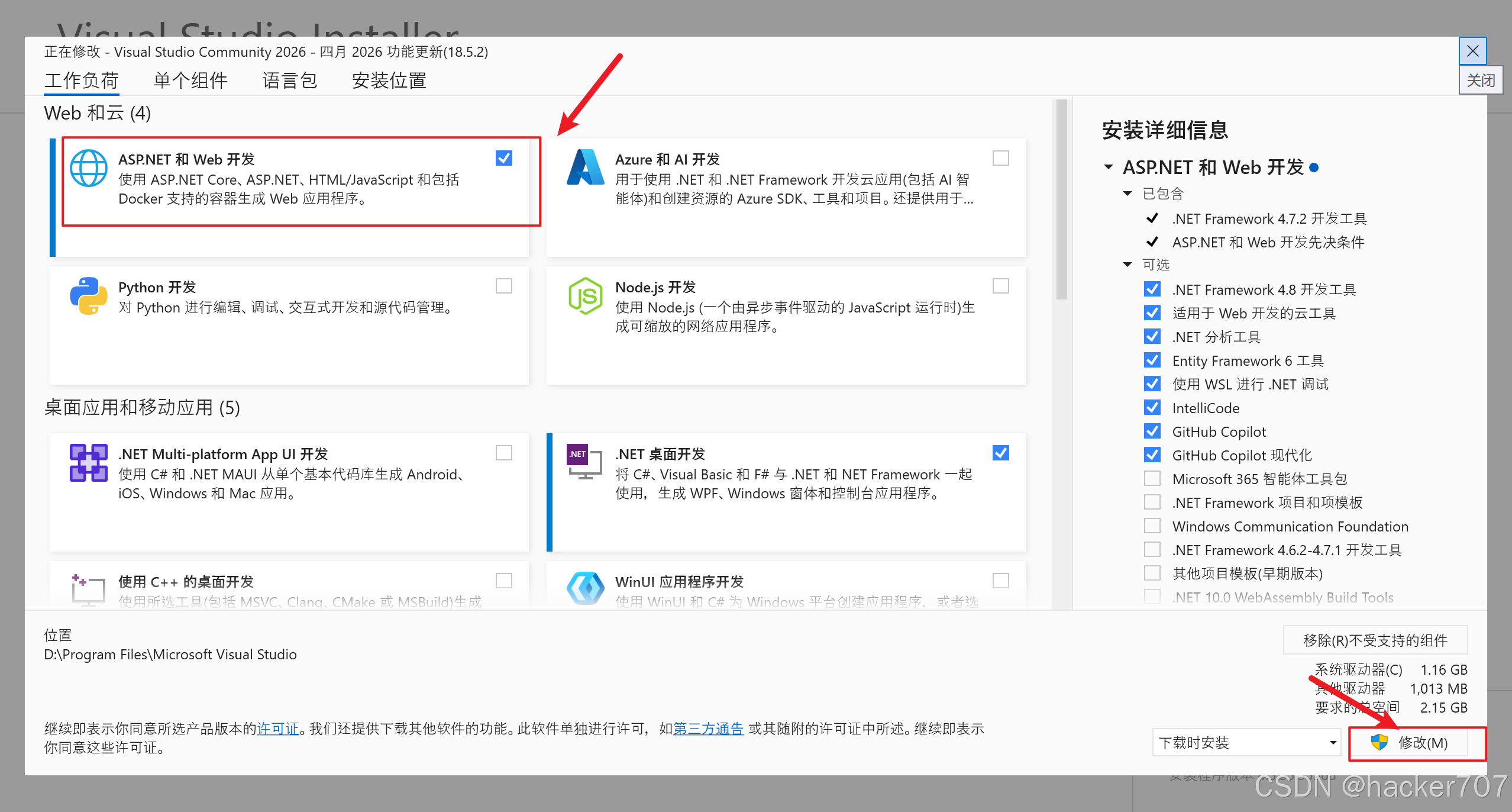Screen dimensions: 1512x812
Task: Switch to the 语言包 tab
Action: 290,80
